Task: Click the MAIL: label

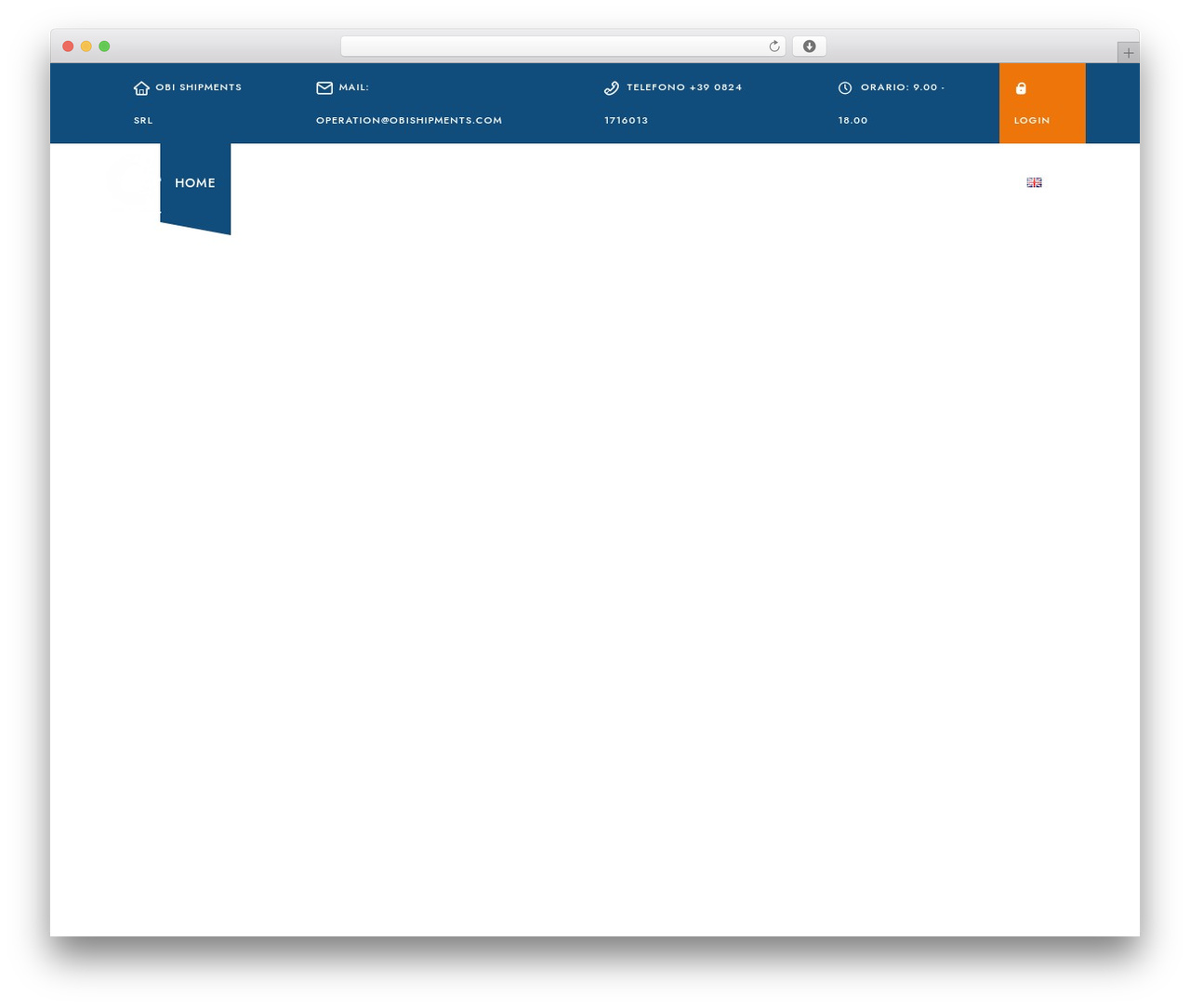Action: (353, 87)
